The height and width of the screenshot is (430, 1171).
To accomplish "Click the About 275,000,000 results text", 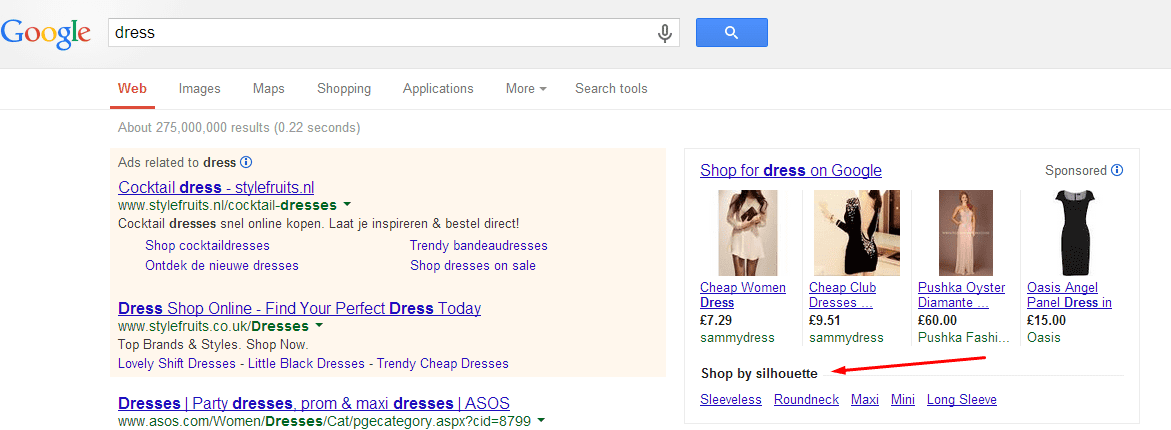I will [239, 128].
